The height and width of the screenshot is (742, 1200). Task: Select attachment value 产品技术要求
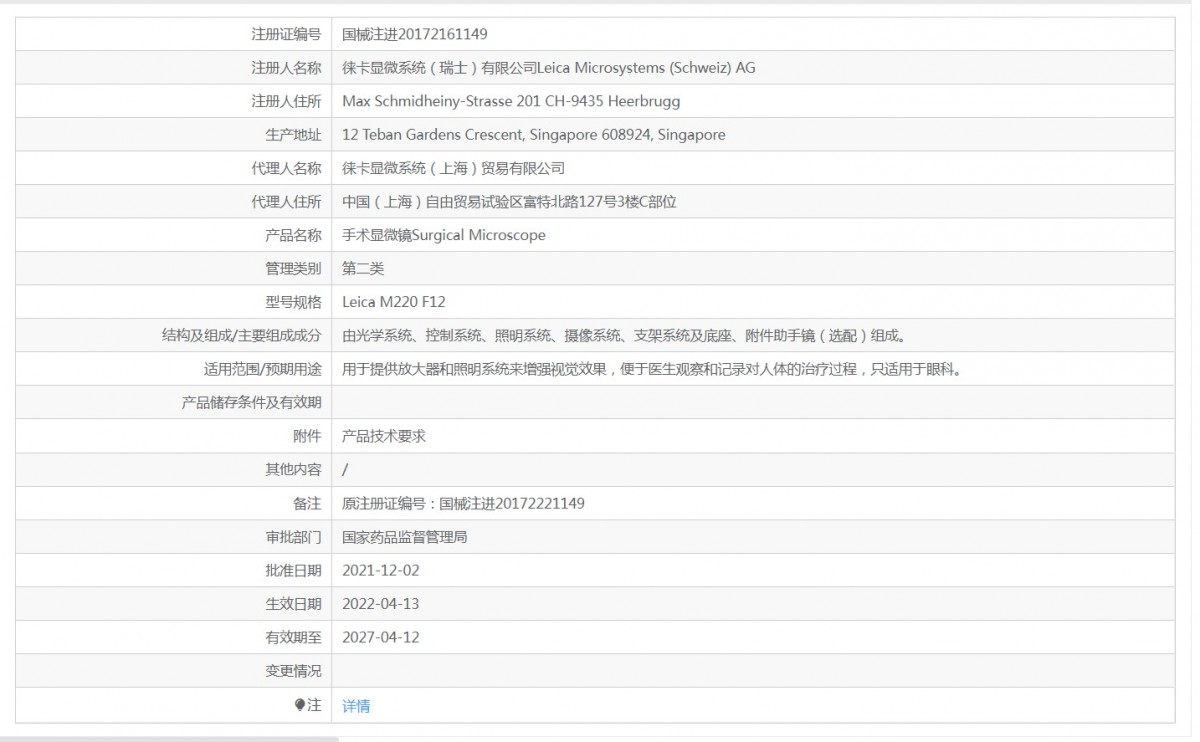(x=384, y=436)
